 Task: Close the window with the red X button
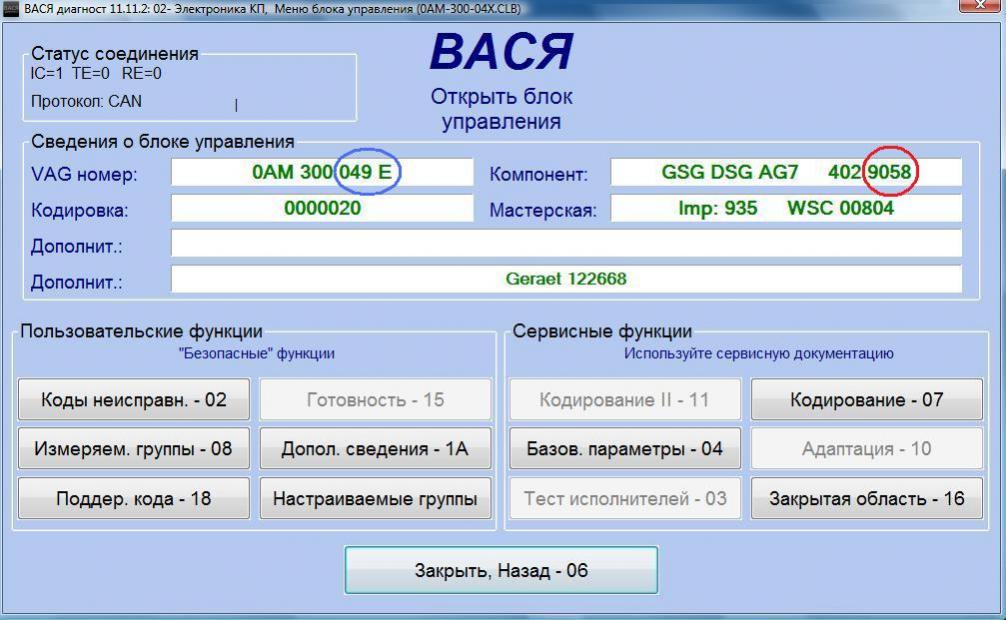click(x=981, y=5)
